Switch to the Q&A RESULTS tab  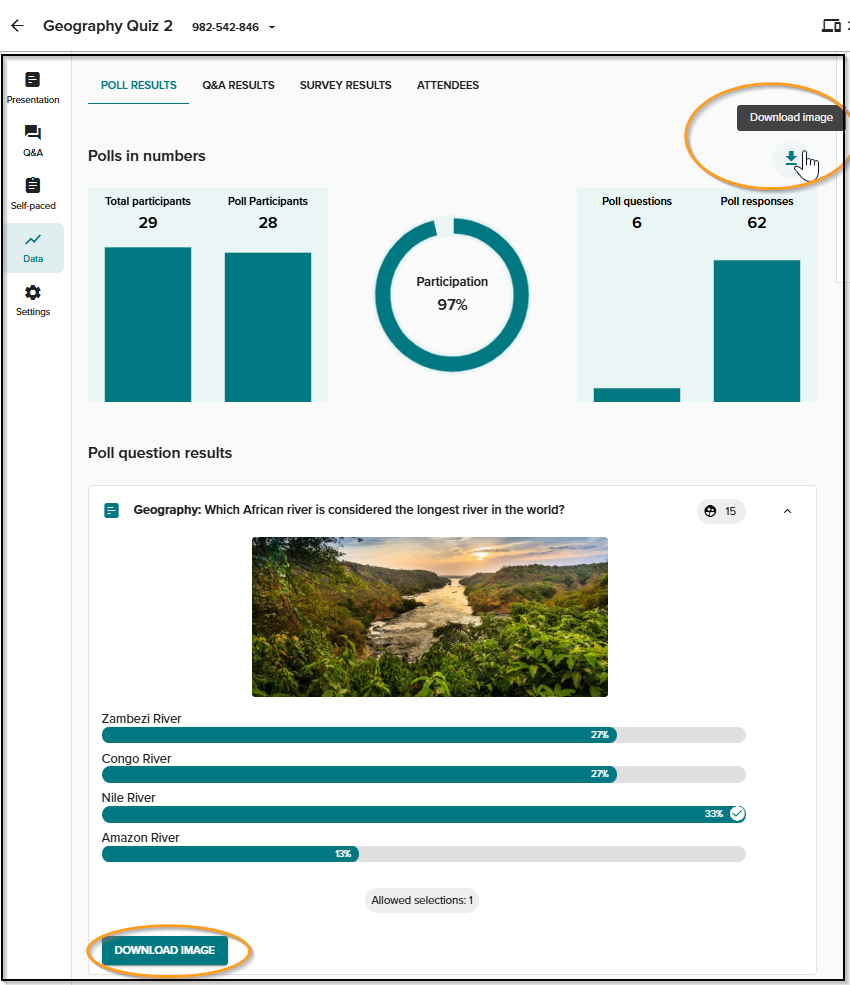pyautogui.click(x=238, y=85)
